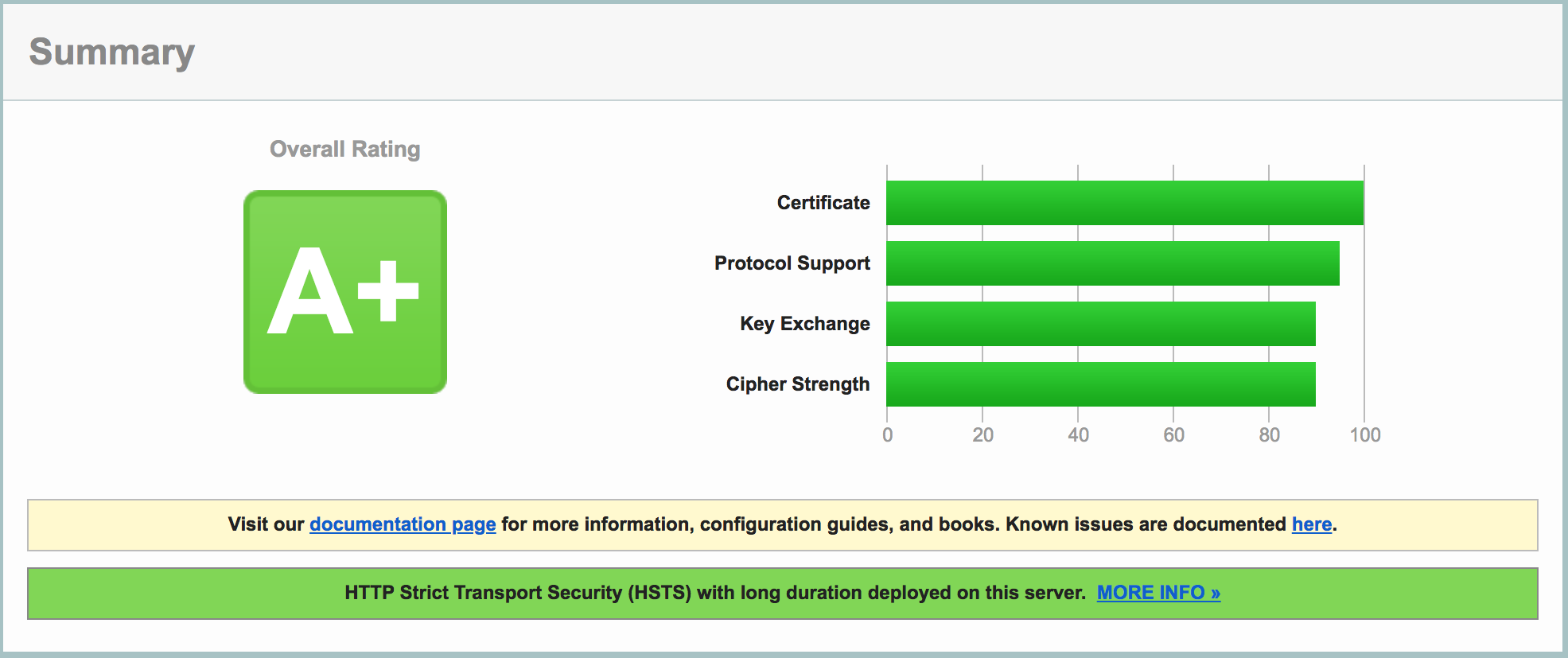
Task: Click the Certificate chart label
Action: click(x=823, y=203)
